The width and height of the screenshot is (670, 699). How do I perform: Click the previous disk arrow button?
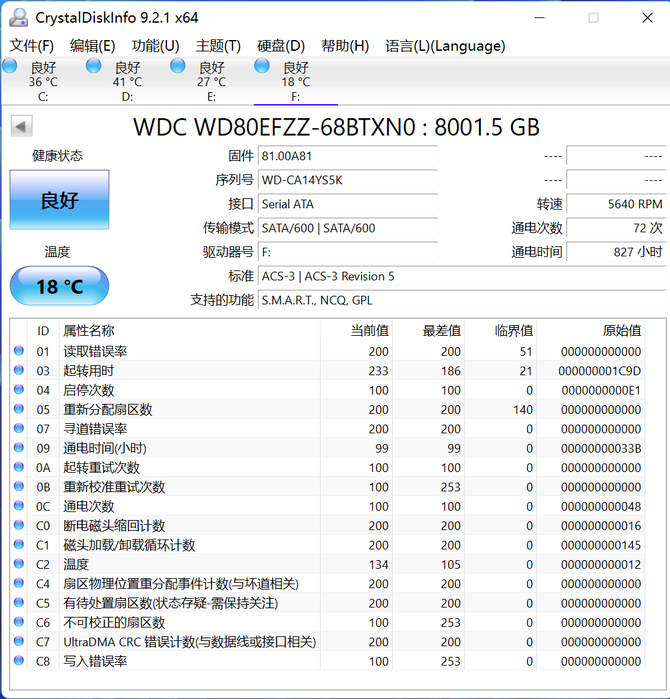21,127
